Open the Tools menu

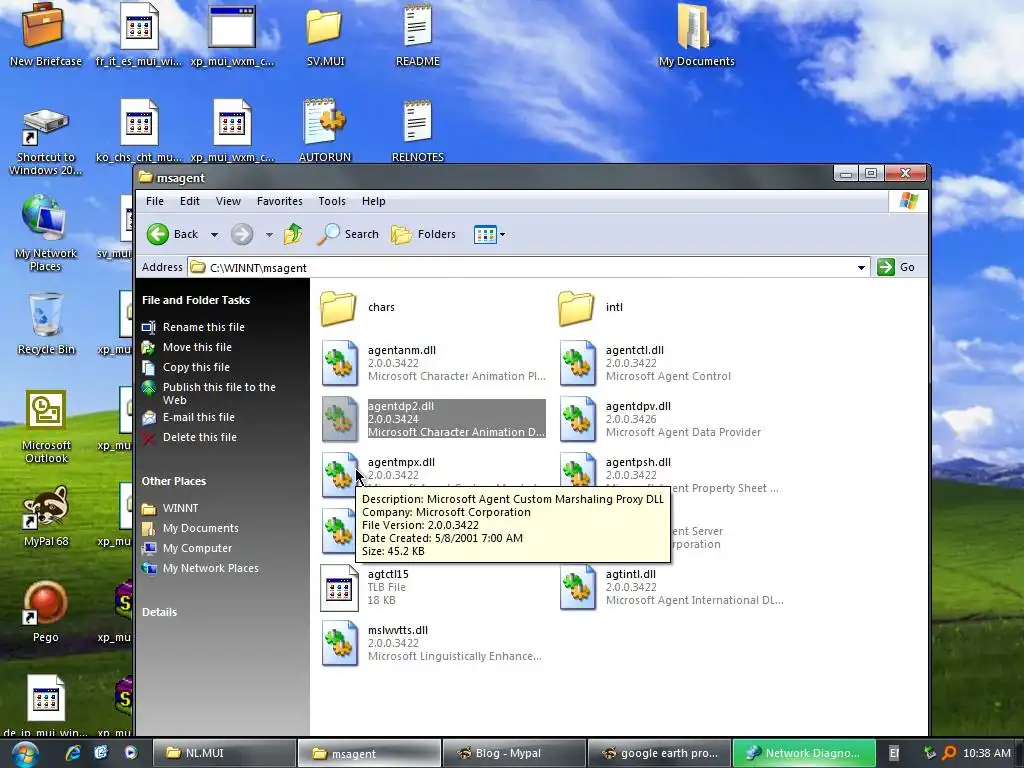coord(332,201)
